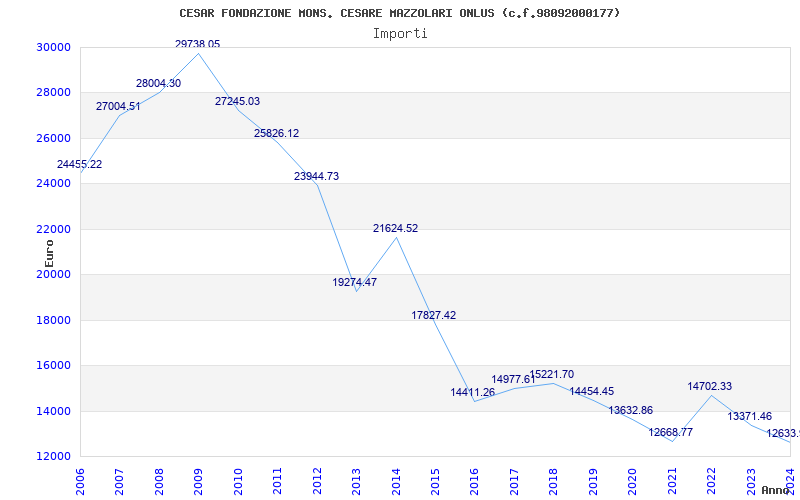Select the data label 13632.86
800x500 pixels.
tap(631, 410)
